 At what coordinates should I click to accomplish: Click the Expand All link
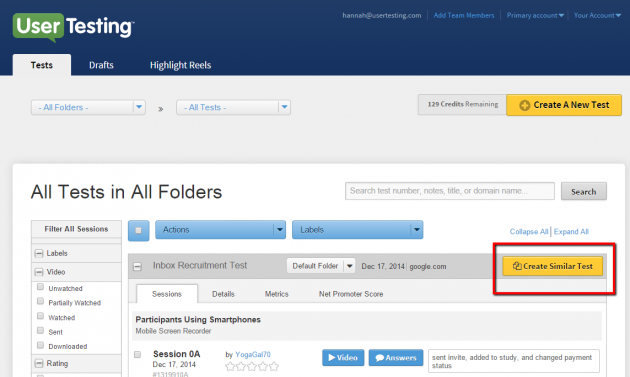pyautogui.click(x=571, y=232)
